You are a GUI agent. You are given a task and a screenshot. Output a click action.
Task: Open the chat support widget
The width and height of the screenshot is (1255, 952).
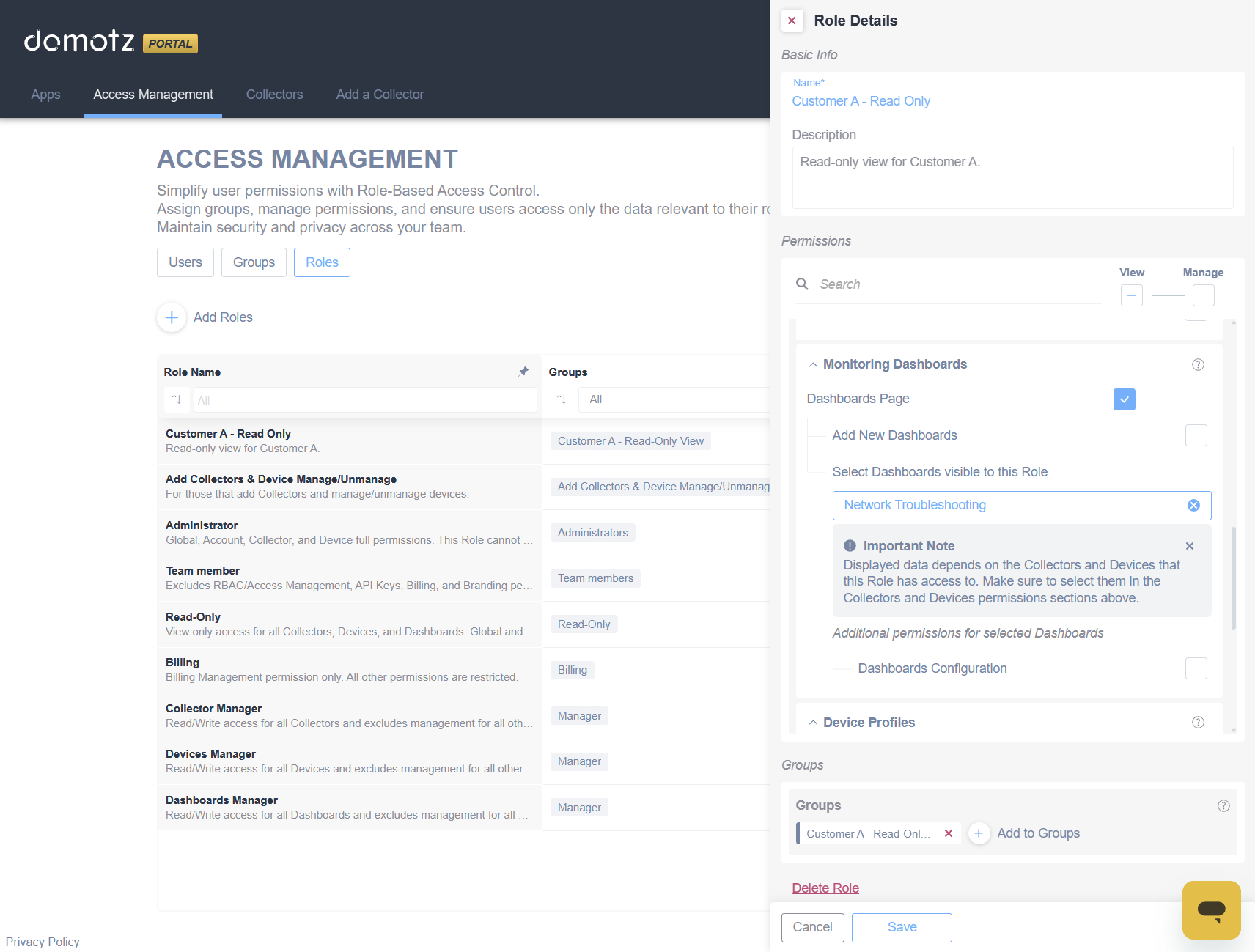click(x=1211, y=909)
